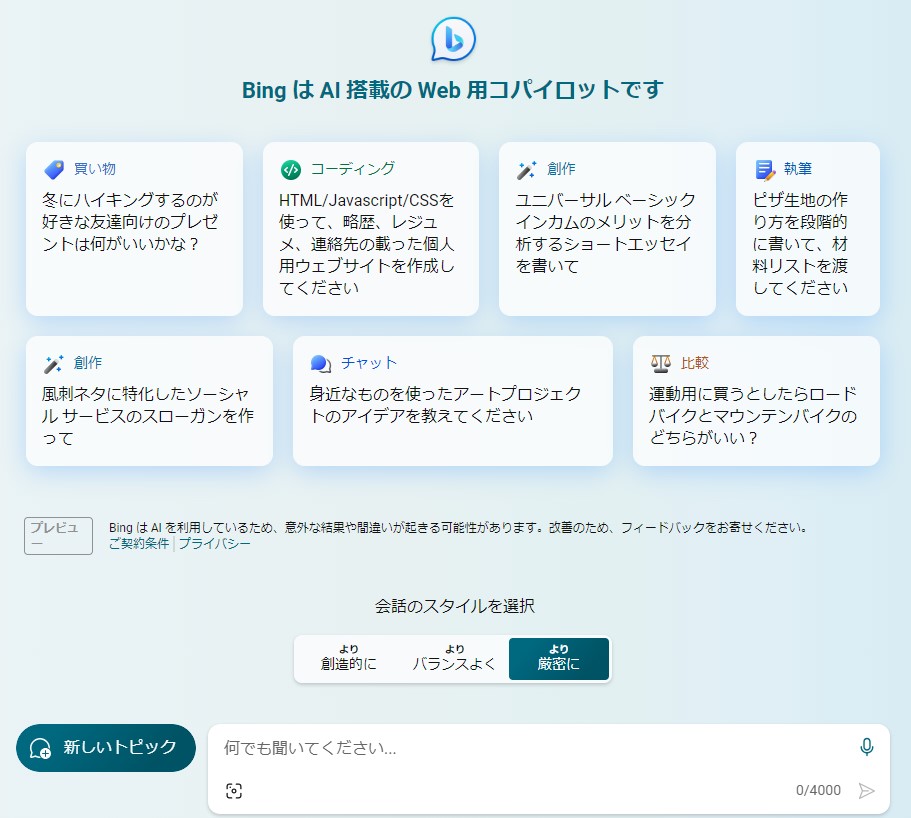Start a new topic with 新しいトピック button
Screen dimensions: 911x818
(x=106, y=748)
